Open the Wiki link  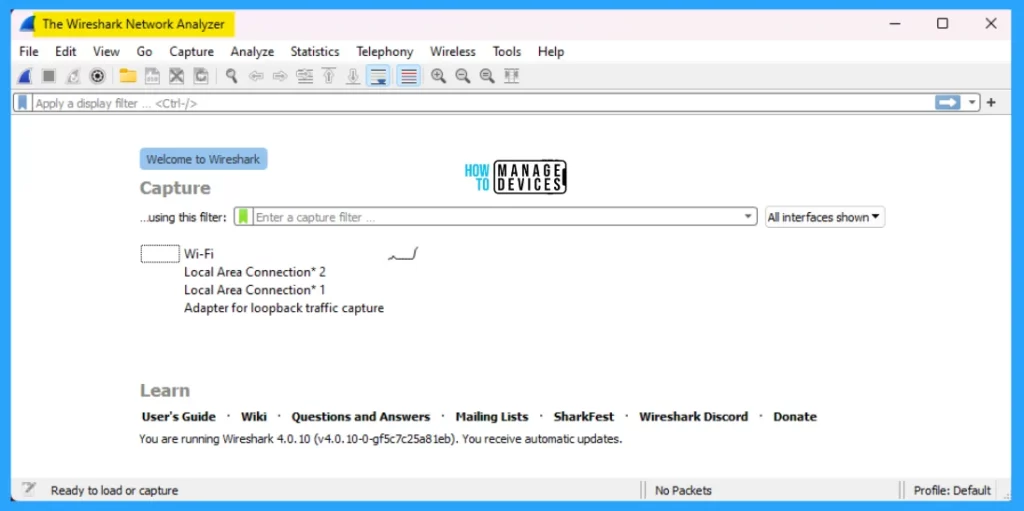point(254,416)
